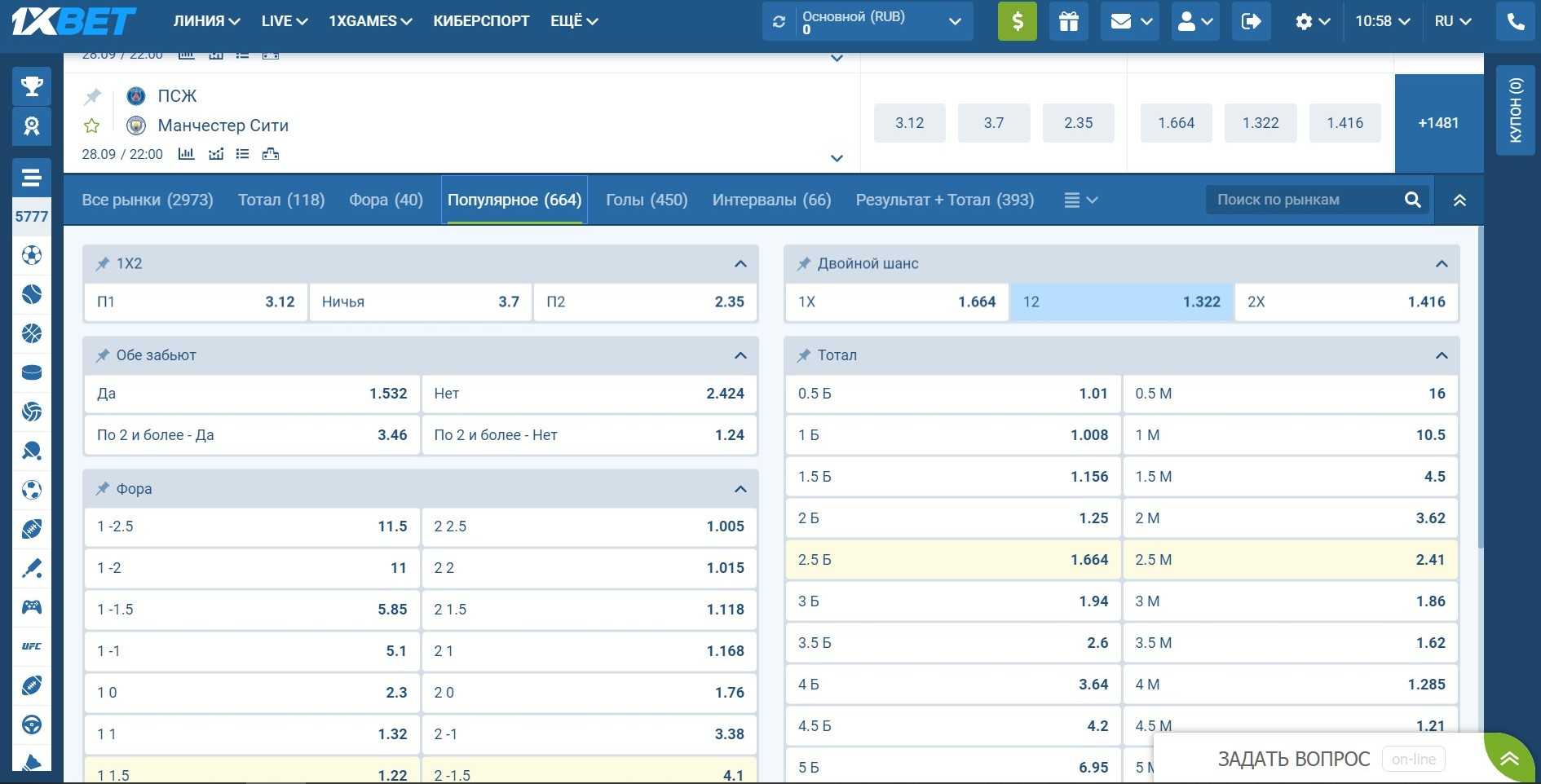
Task: Click the green dollar deposit icon
Action: coord(1017,21)
